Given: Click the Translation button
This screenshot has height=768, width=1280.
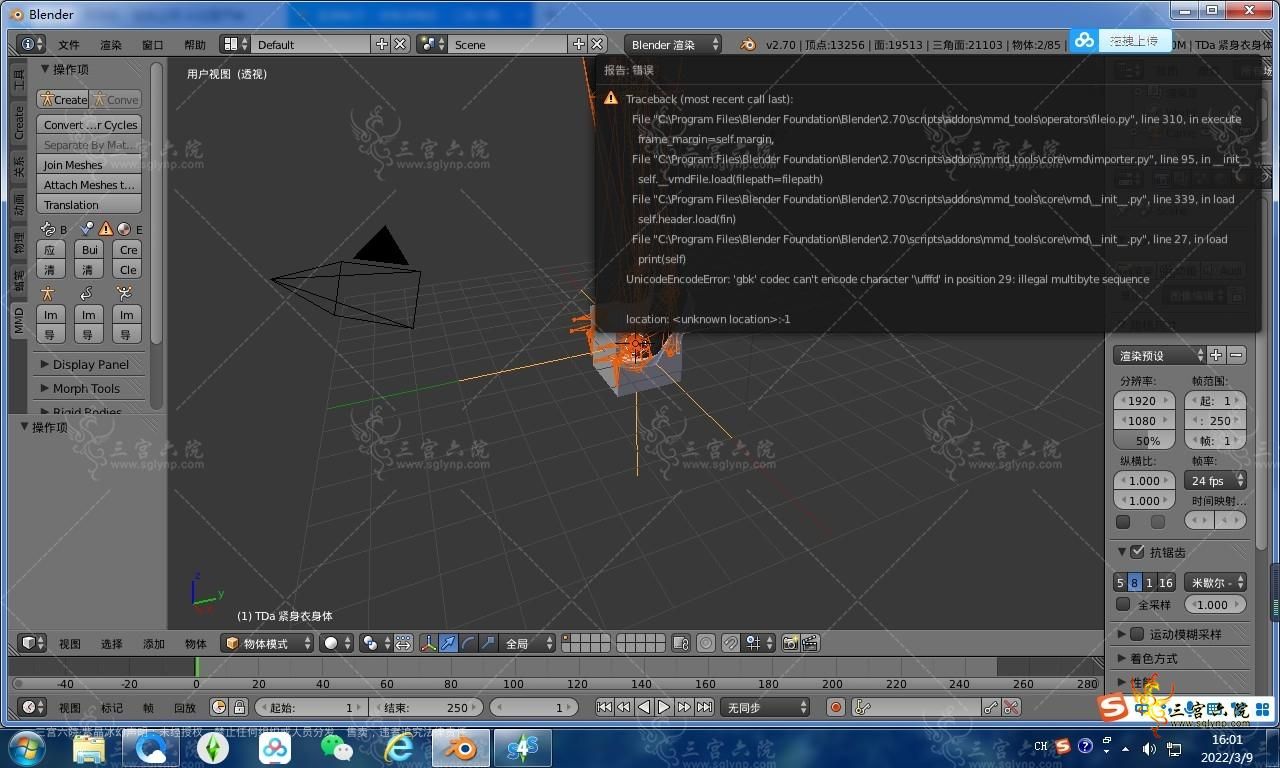Looking at the screenshot, I should pos(89,205).
